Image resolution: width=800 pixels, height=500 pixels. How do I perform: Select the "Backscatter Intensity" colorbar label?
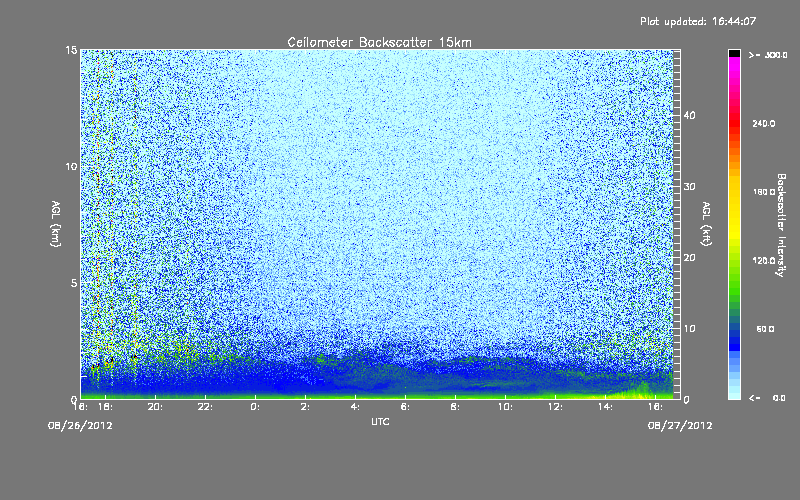point(781,225)
